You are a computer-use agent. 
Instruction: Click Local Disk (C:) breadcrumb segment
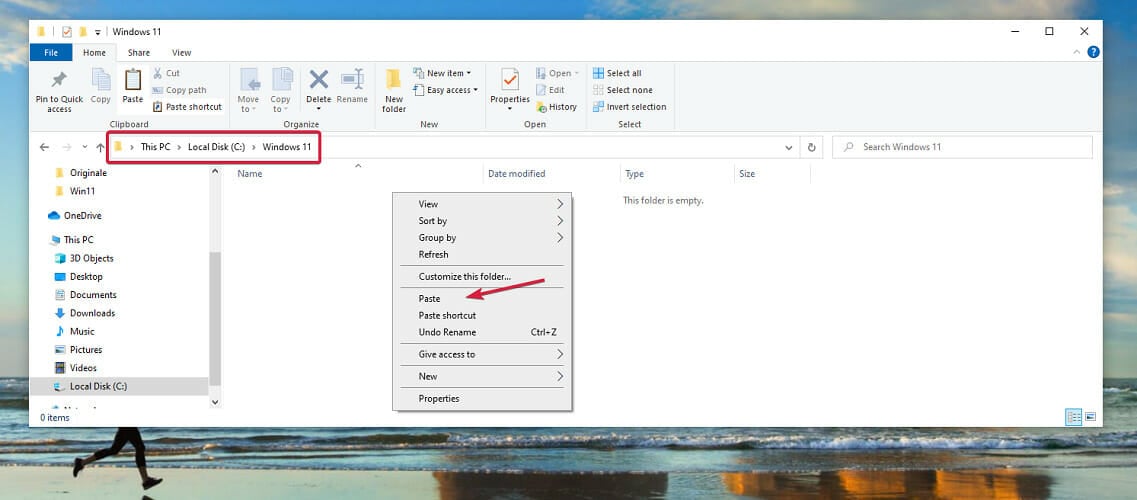tap(217, 147)
